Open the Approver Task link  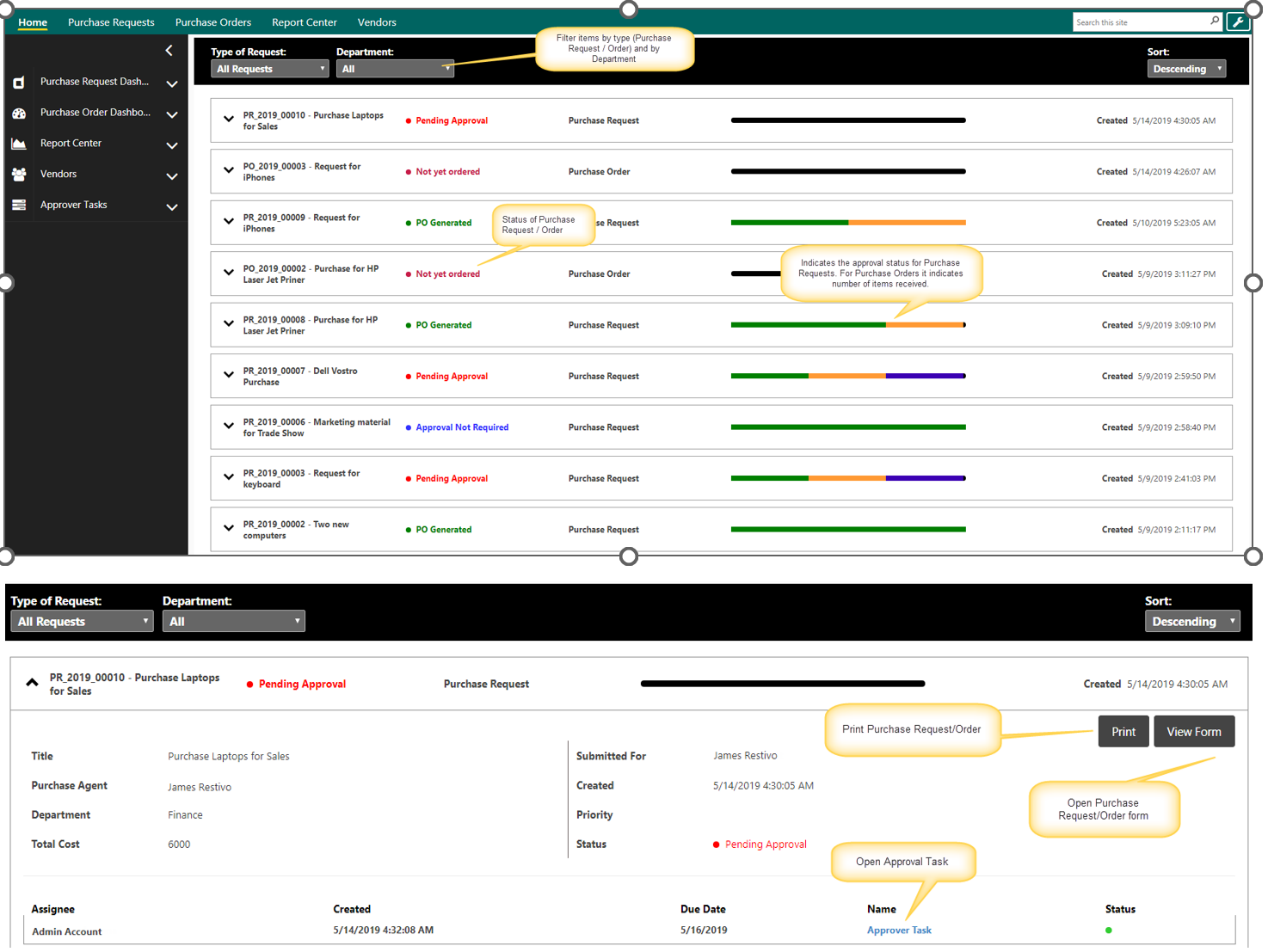(x=899, y=931)
